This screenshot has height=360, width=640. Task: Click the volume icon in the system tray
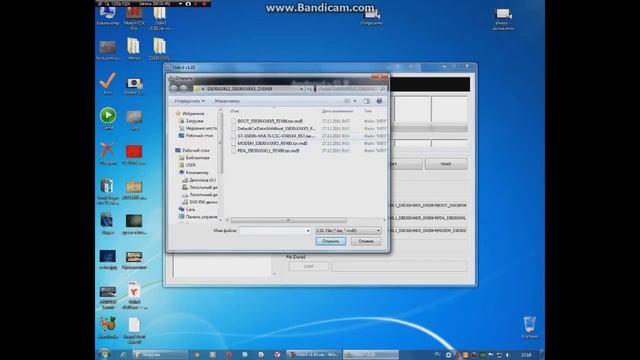(507, 355)
